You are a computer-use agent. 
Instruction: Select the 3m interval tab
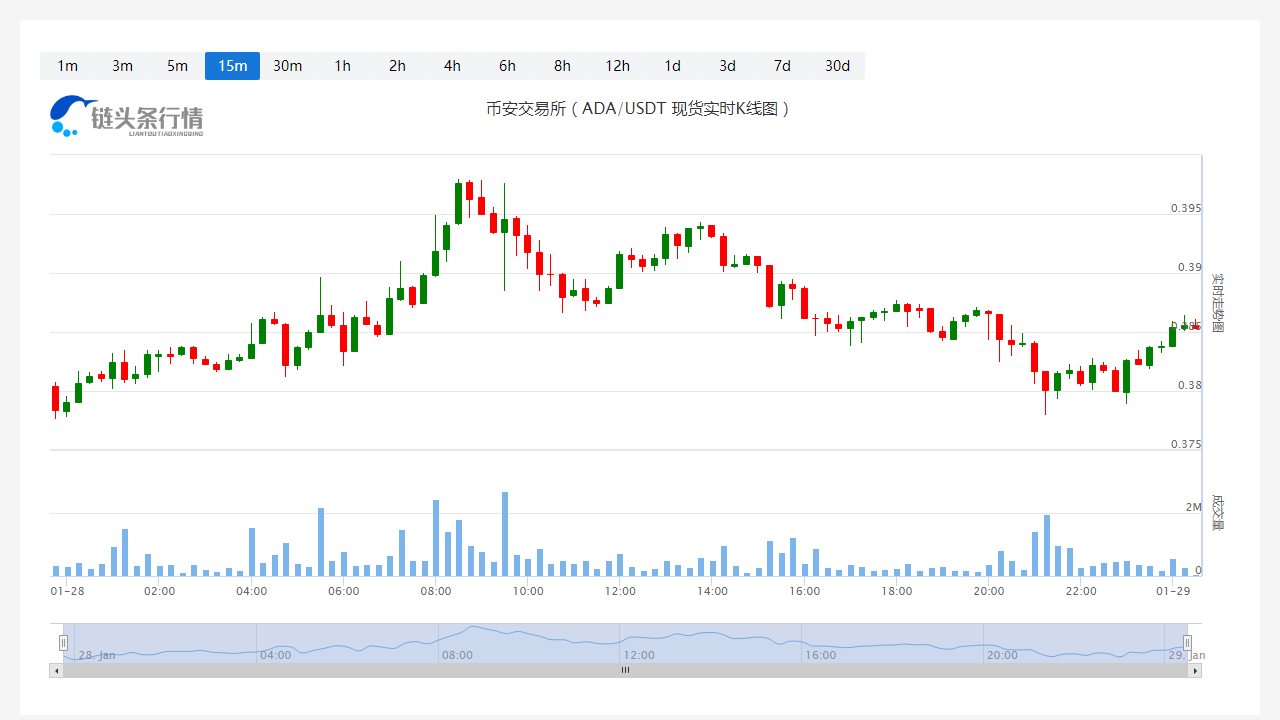click(122, 66)
